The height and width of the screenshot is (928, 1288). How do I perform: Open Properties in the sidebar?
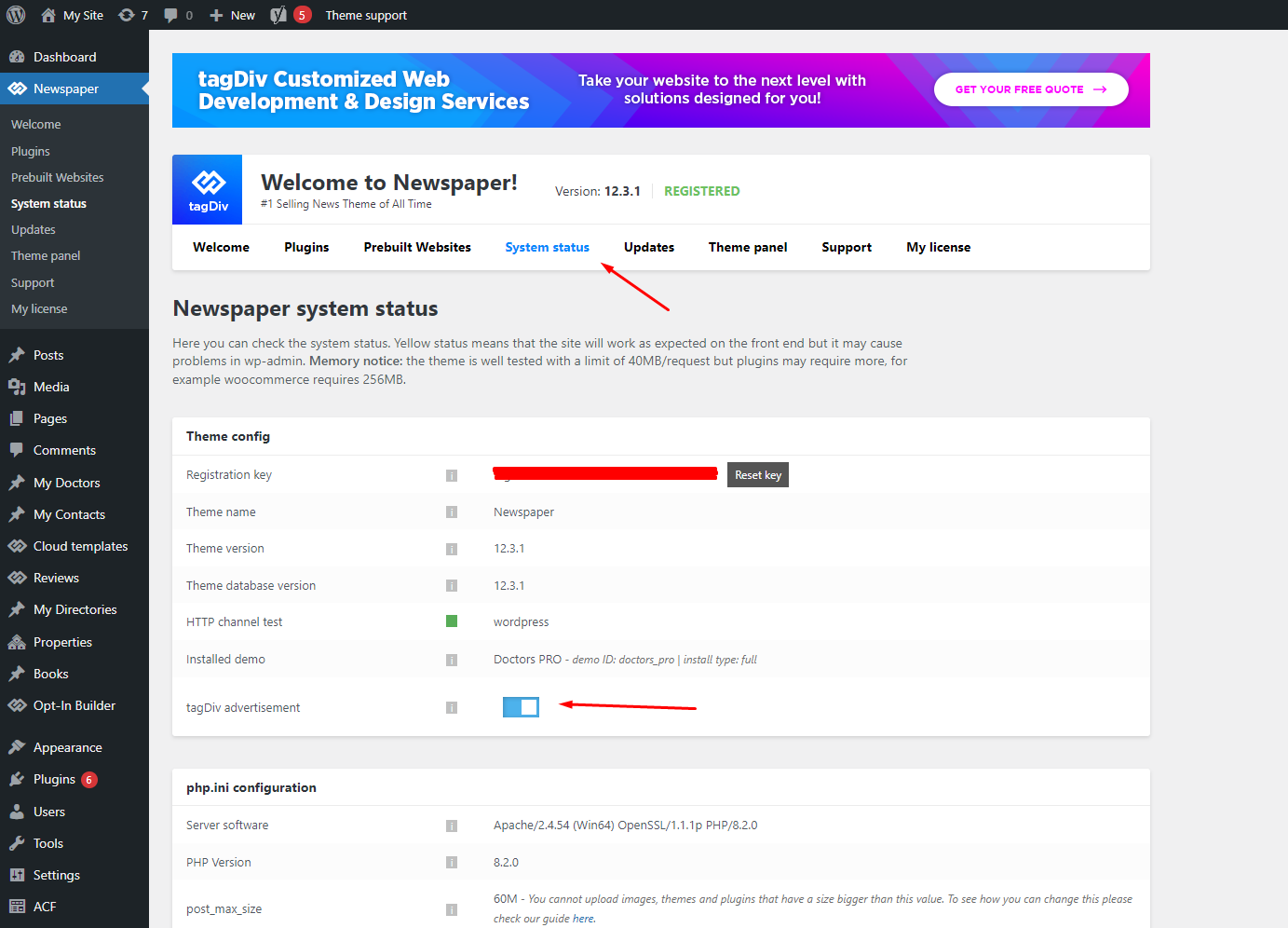click(x=75, y=642)
